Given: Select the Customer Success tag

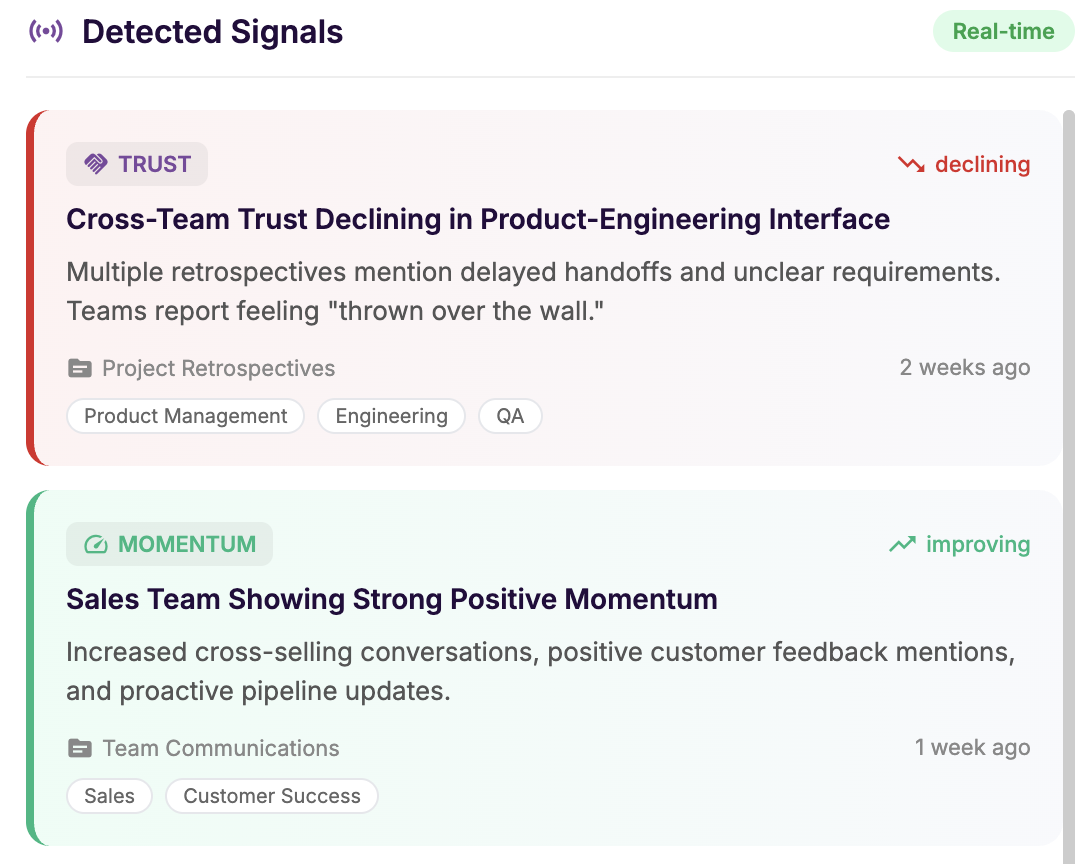Looking at the screenshot, I should tap(272, 796).
